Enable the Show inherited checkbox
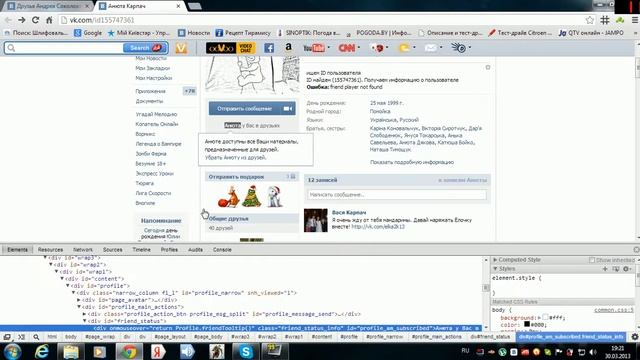 pyautogui.click(x=592, y=260)
